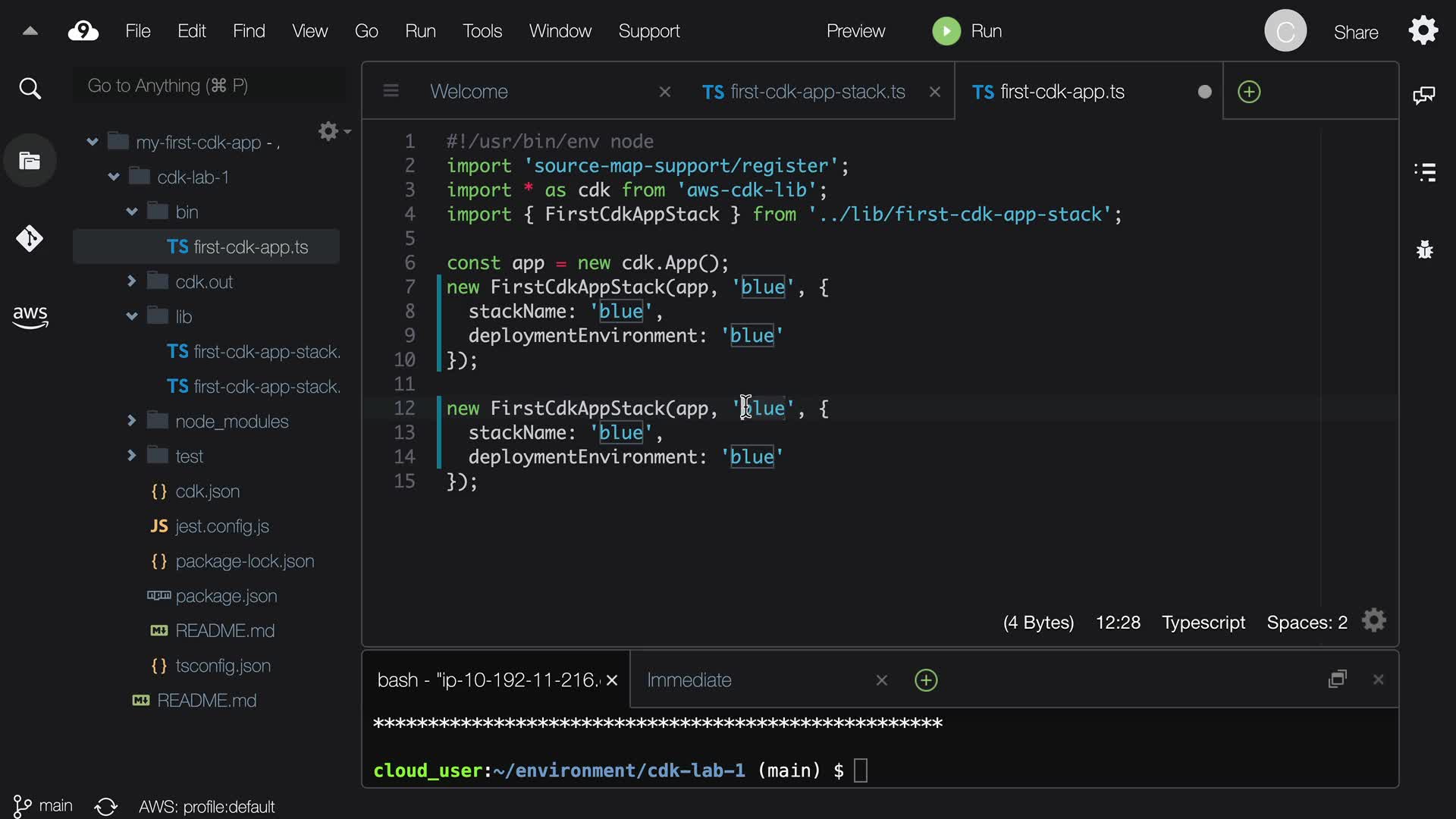Click sync changes icon in status bar
Image resolution: width=1456 pixels, height=819 pixels.
click(x=106, y=806)
